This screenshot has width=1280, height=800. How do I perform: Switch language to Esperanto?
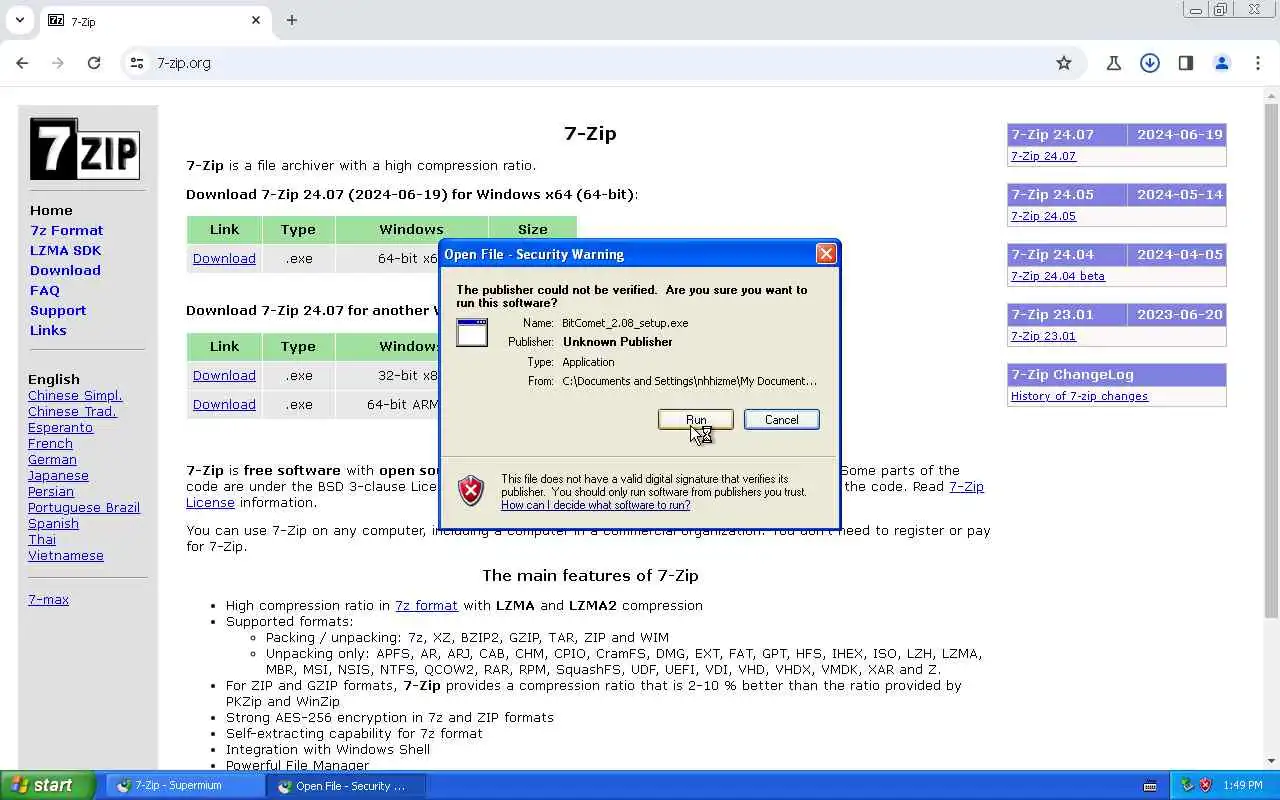click(x=60, y=427)
